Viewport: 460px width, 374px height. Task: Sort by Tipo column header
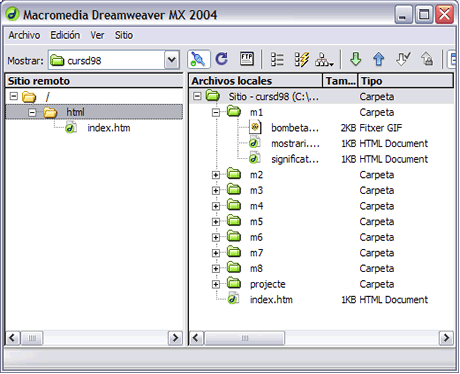click(406, 81)
